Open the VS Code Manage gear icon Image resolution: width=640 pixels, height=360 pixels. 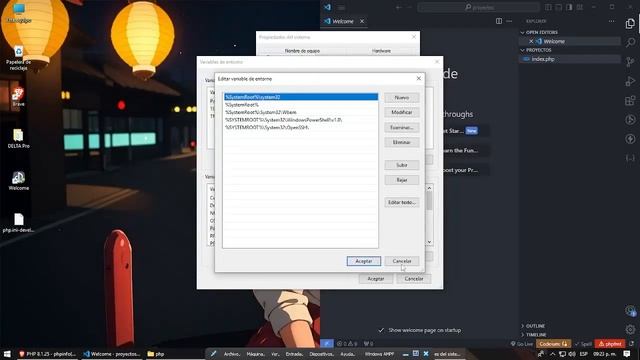click(630, 329)
